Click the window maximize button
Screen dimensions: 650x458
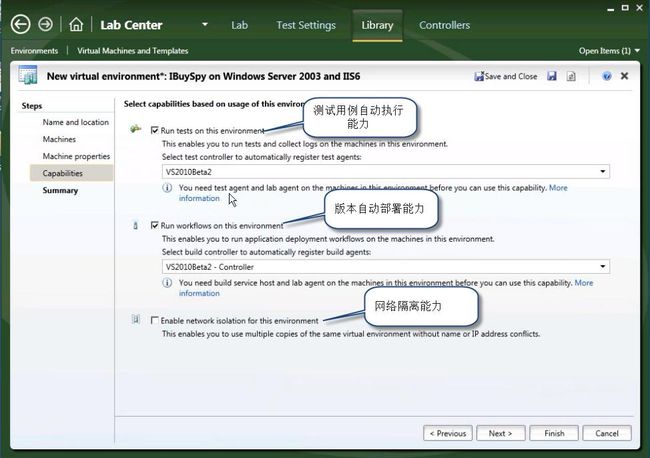coord(625,7)
